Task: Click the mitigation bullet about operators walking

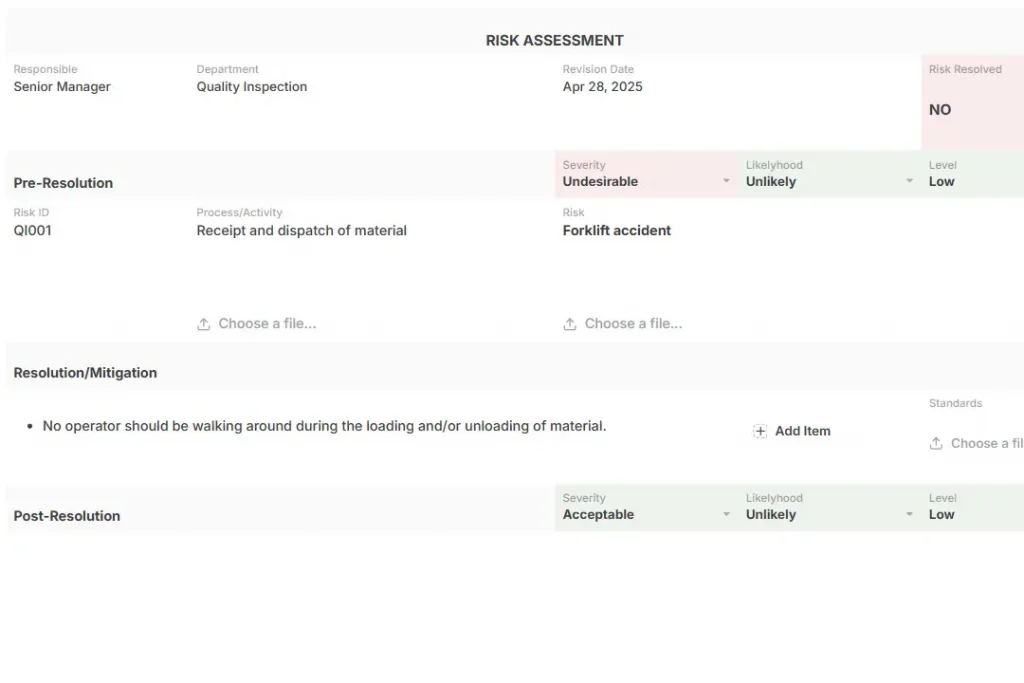Action: tap(323, 425)
